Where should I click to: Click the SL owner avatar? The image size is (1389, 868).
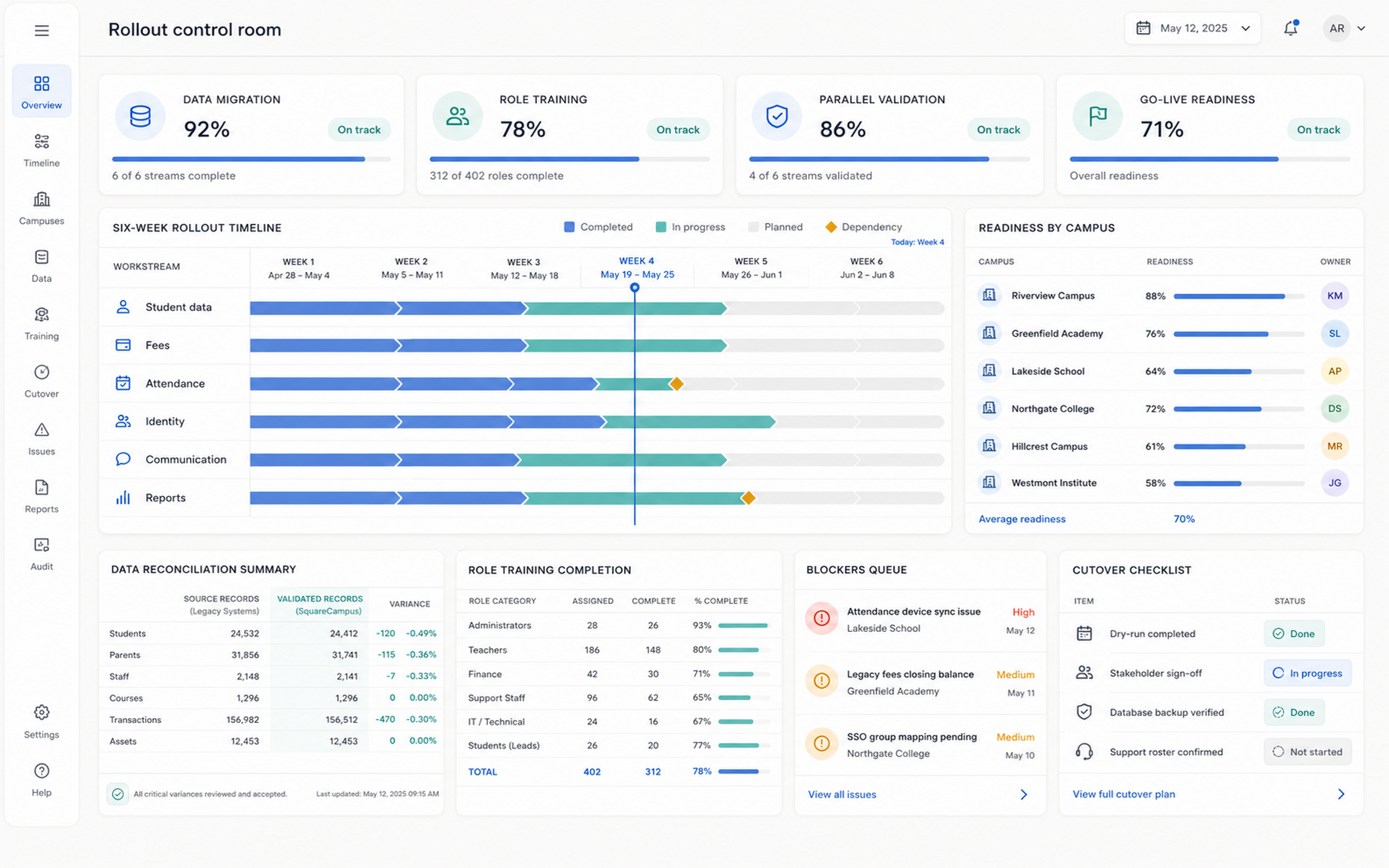point(1335,334)
